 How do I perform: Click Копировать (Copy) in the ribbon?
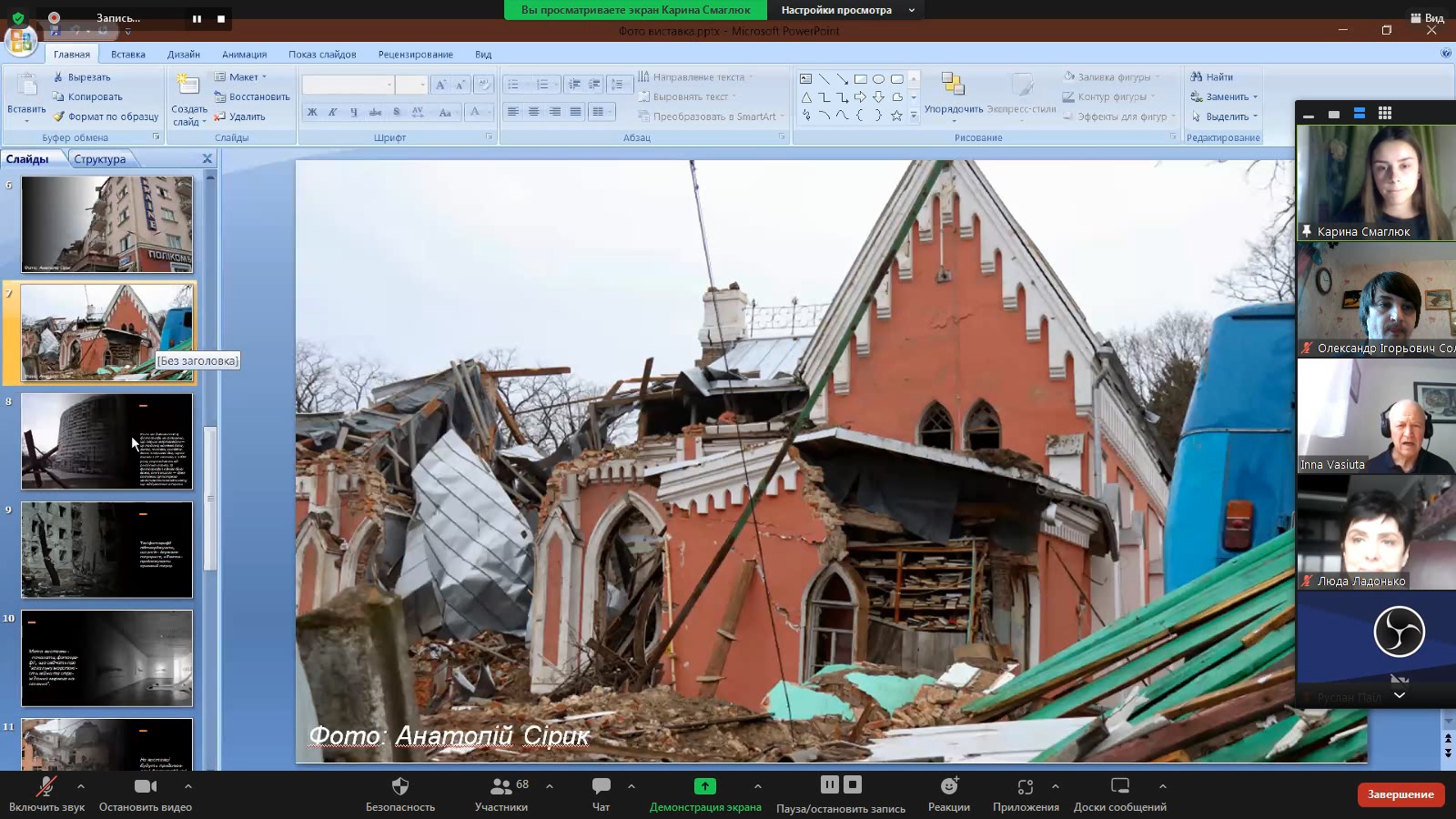(x=87, y=96)
